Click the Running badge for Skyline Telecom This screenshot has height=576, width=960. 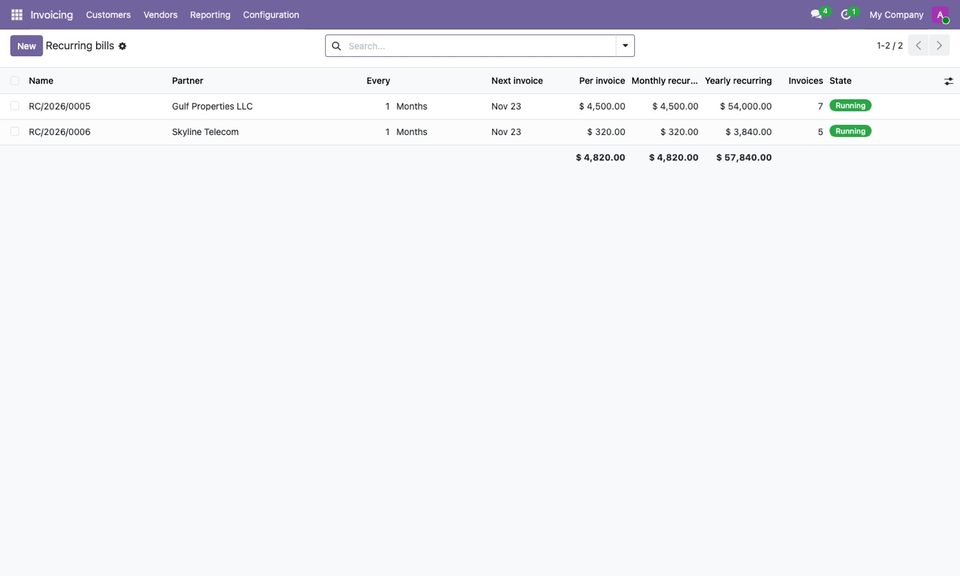coord(850,132)
